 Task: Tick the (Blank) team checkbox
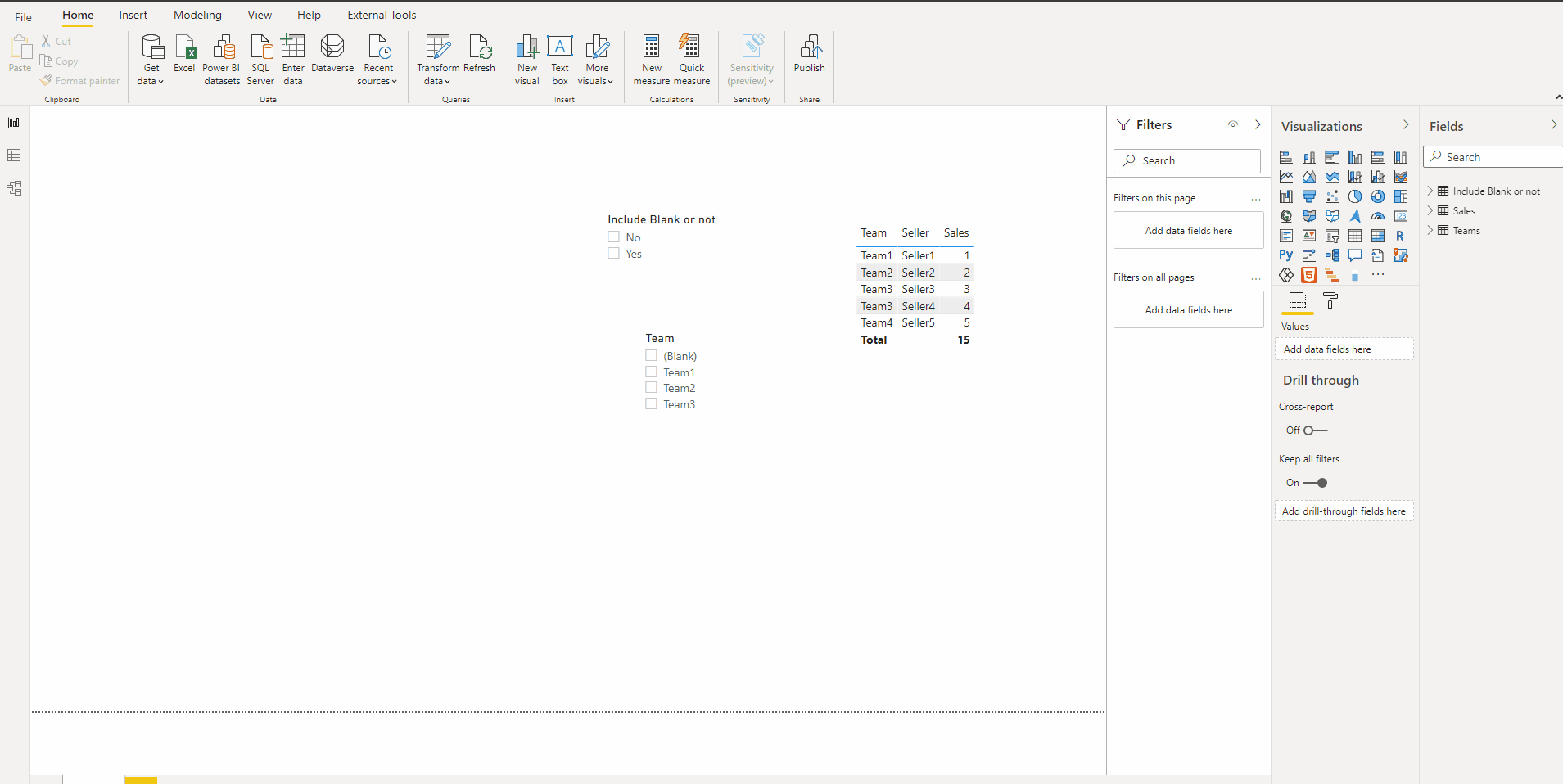click(651, 356)
